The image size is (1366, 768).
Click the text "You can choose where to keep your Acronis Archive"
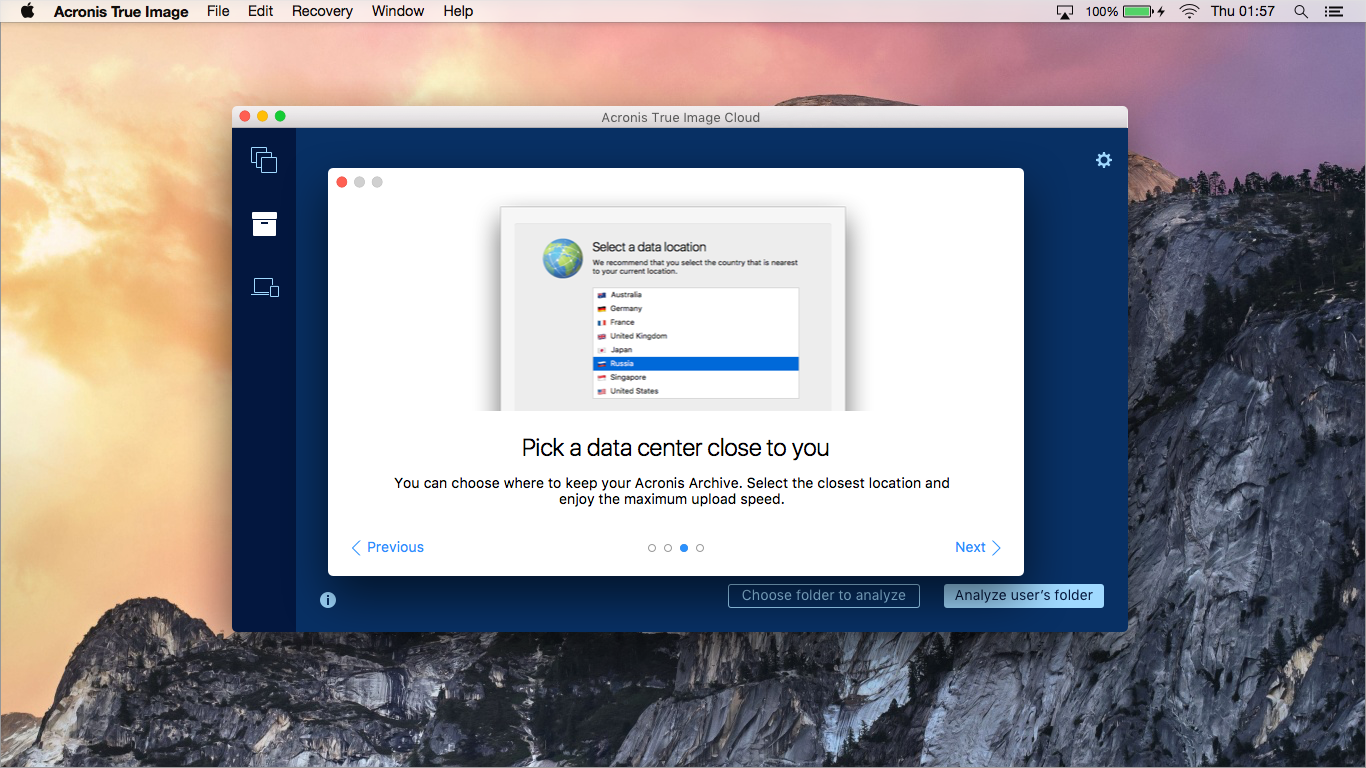coord(568,483)
